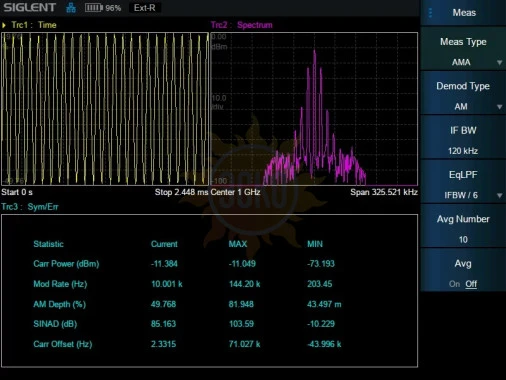Click the AM Depth current value 49.768

(x=163, y=304)
